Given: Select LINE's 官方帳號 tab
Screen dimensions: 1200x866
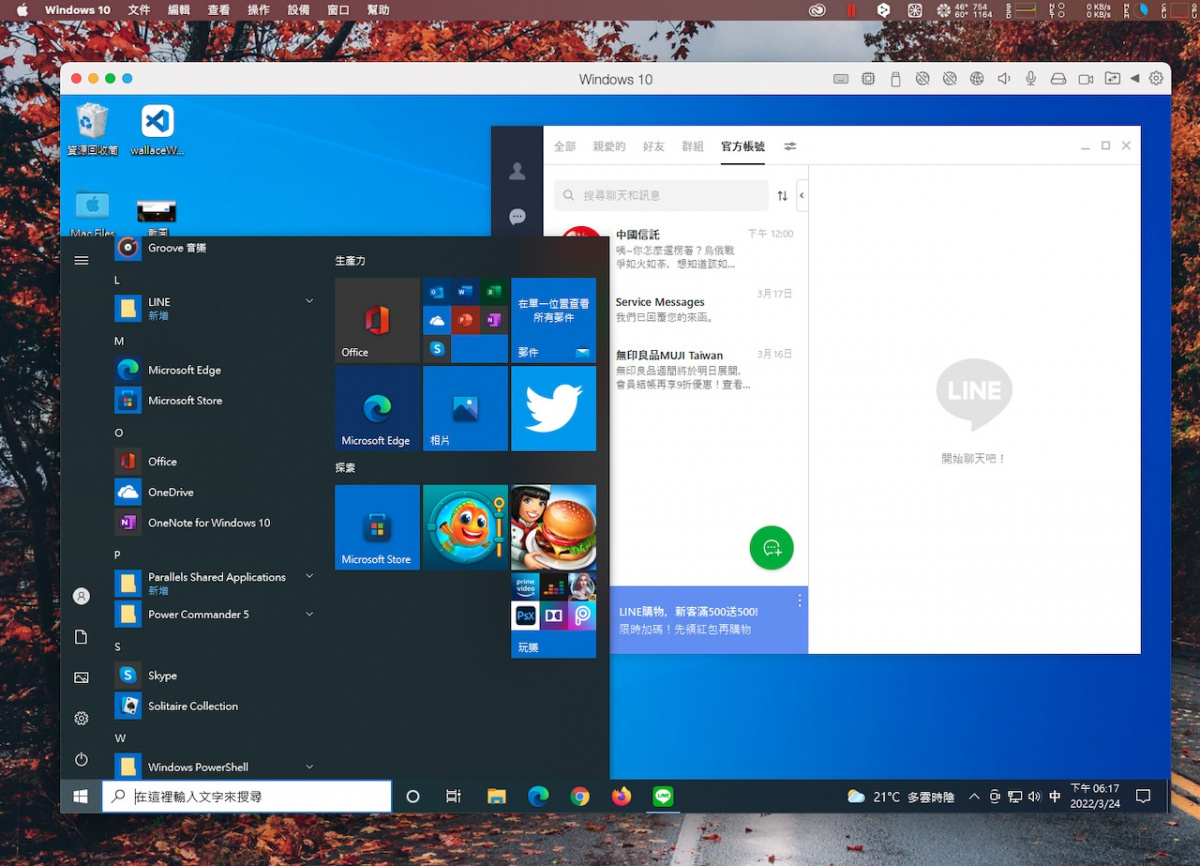Looking at the screenshot, I should (743, 146).
